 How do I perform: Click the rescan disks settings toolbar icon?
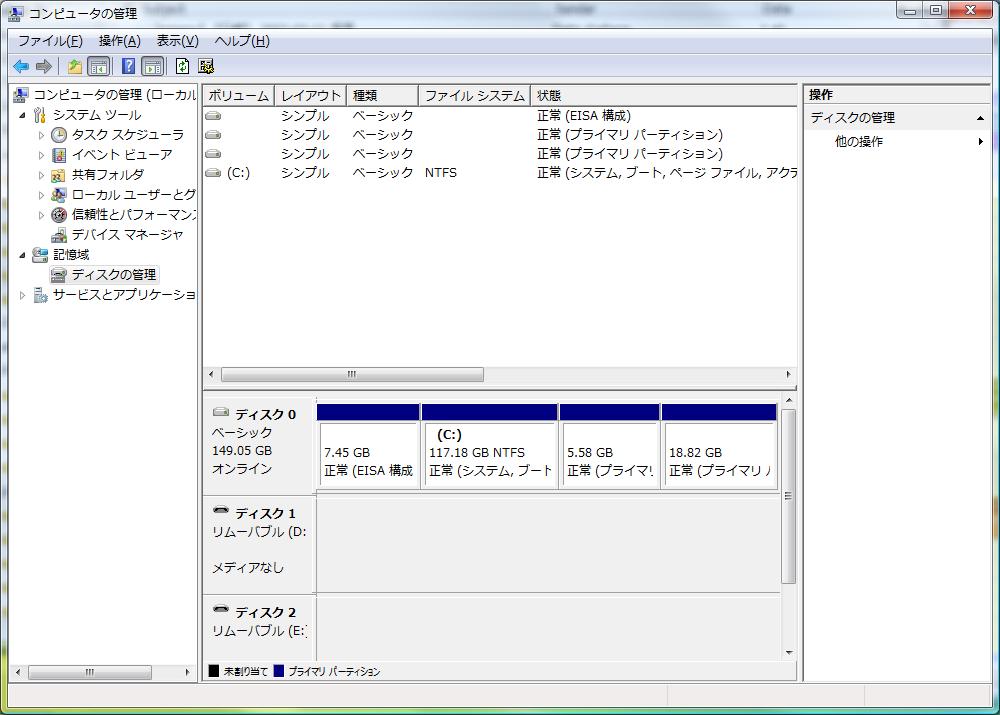tap(206, 66)
